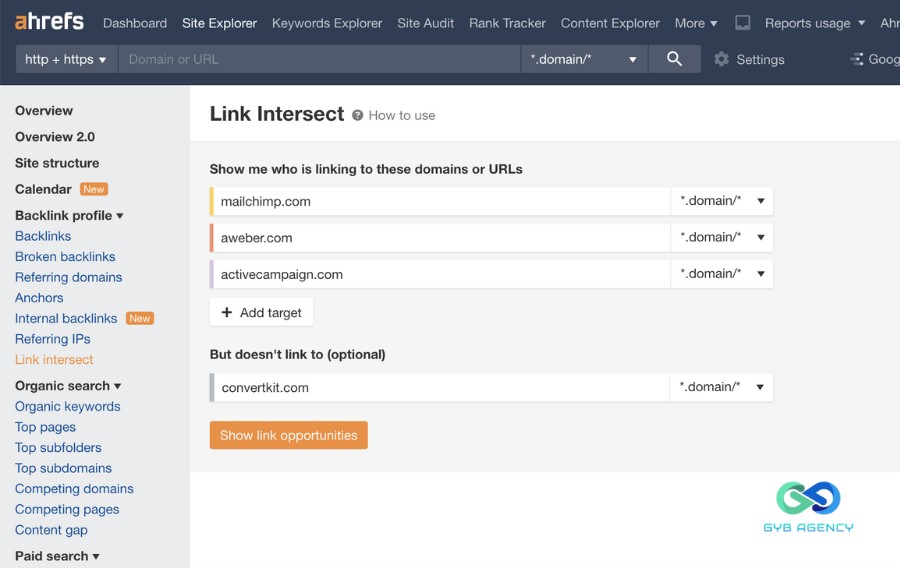The height and width of the screenshot is (568, 900).
Task: Open Organic keywords report
Action: [x=68, y=406]
